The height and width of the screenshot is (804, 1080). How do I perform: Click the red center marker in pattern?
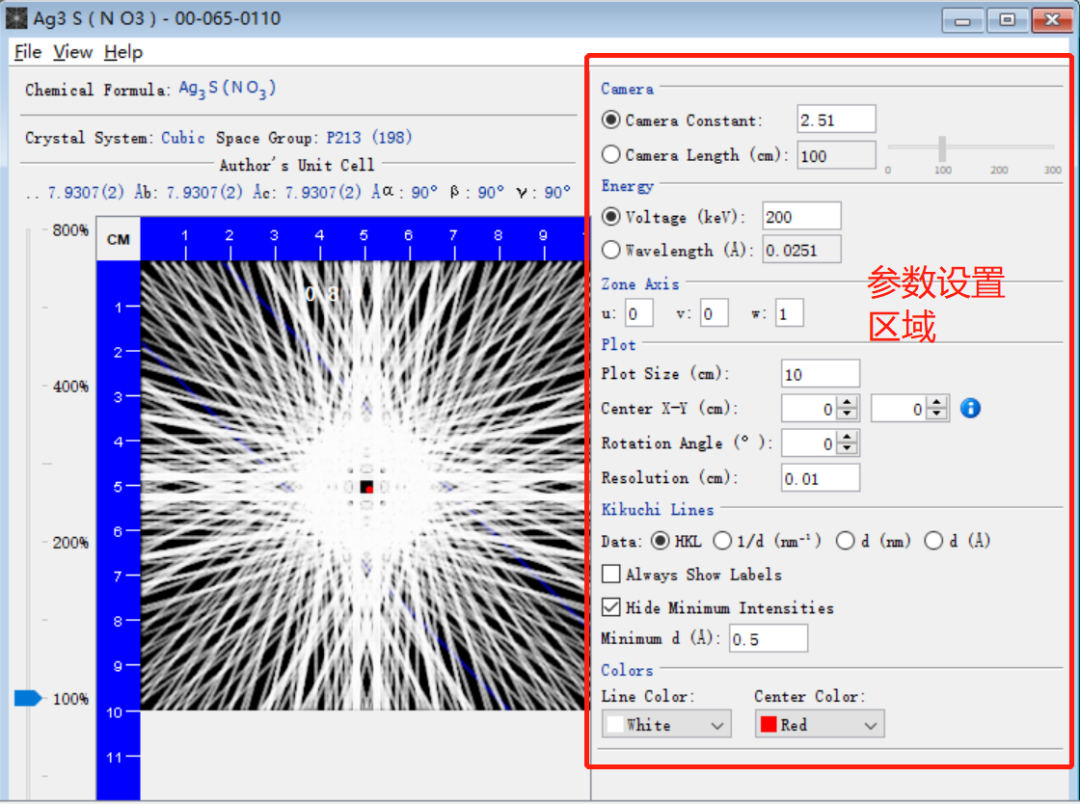tap(369, 488)
